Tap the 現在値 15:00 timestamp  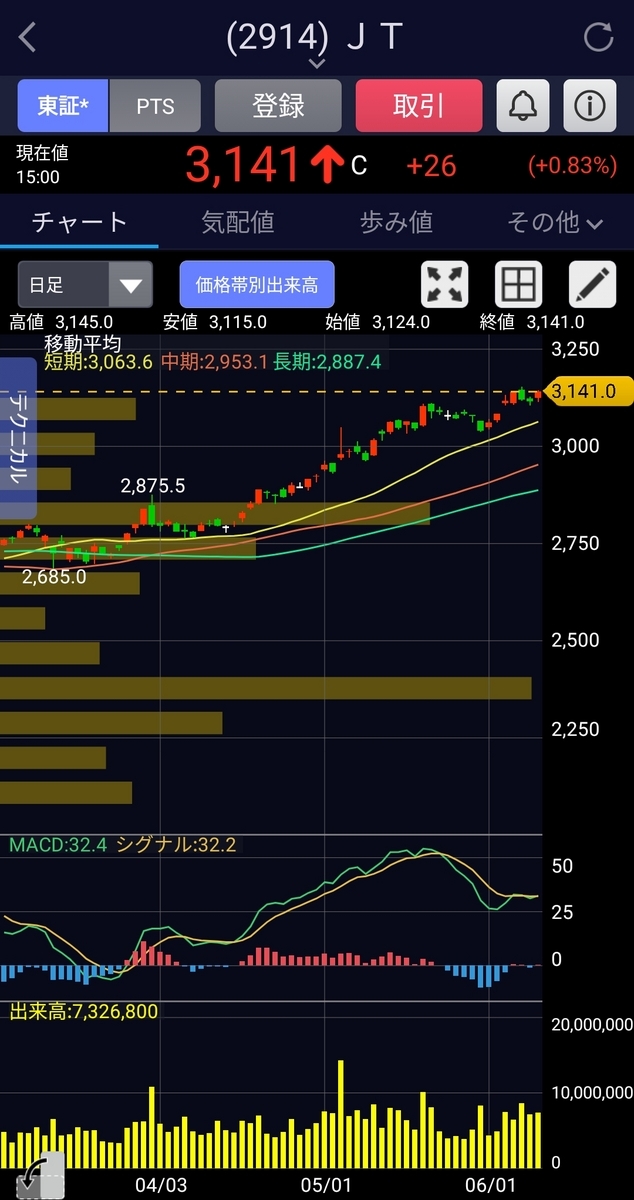click(41, 165)
